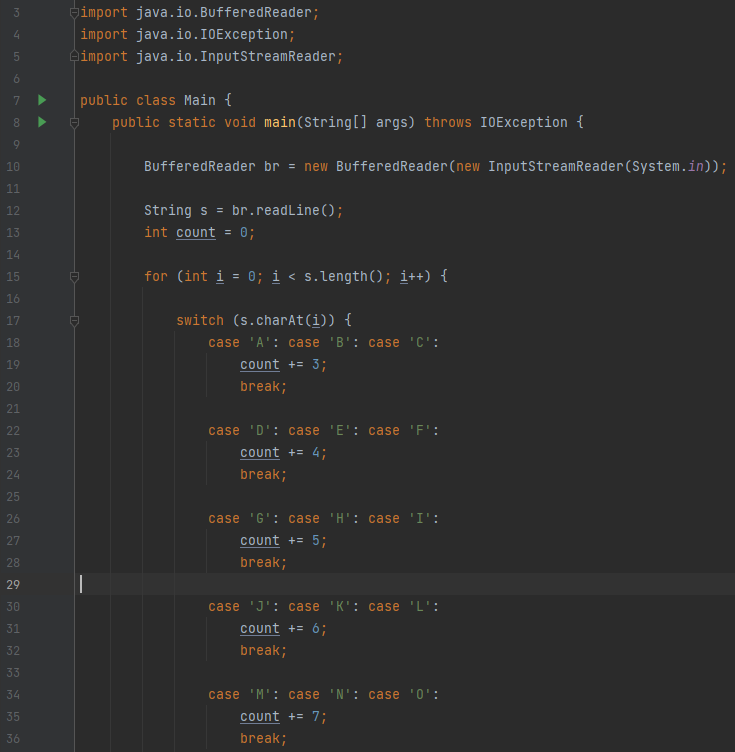Click 'count += 4;' statement
Viewport: 735px width, 752px height.
click(283, 453)
